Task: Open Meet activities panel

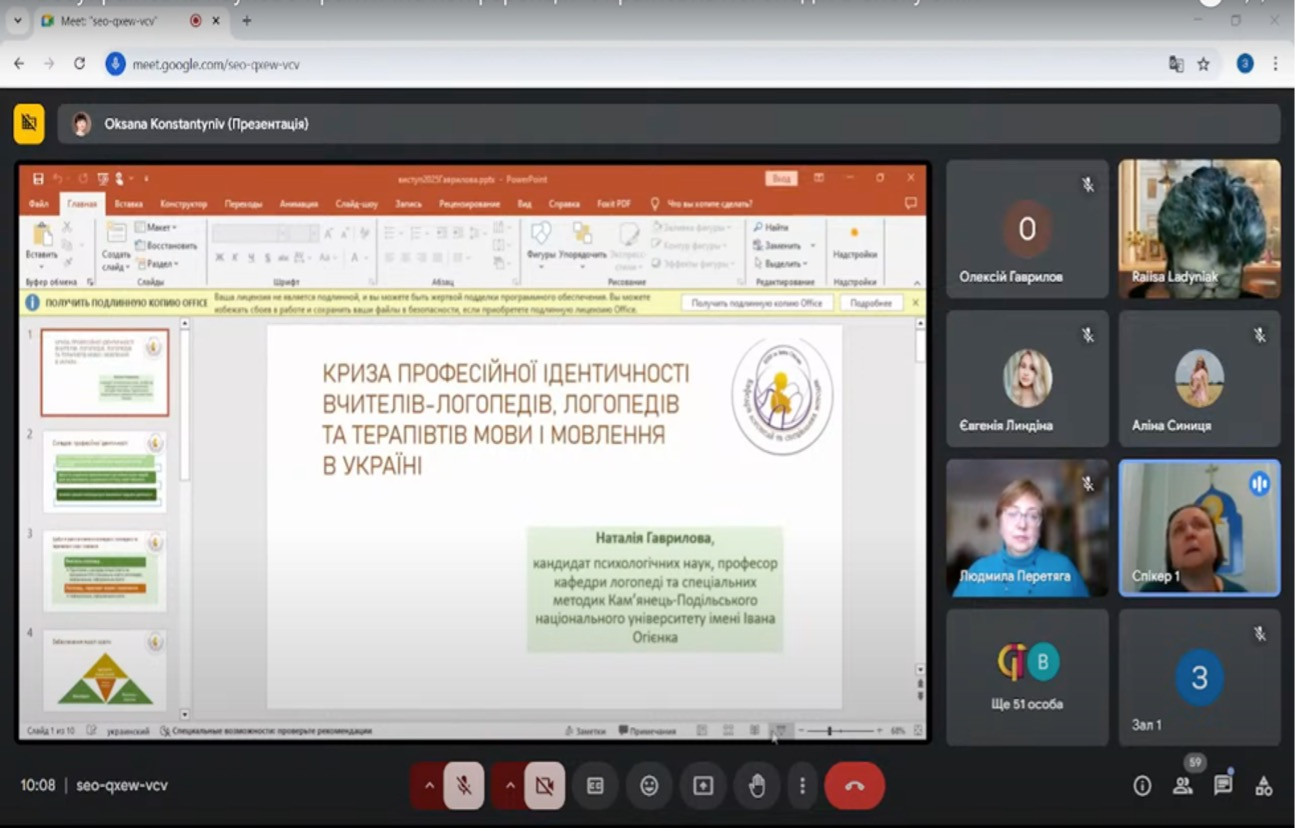Action: click(1264, 786)
